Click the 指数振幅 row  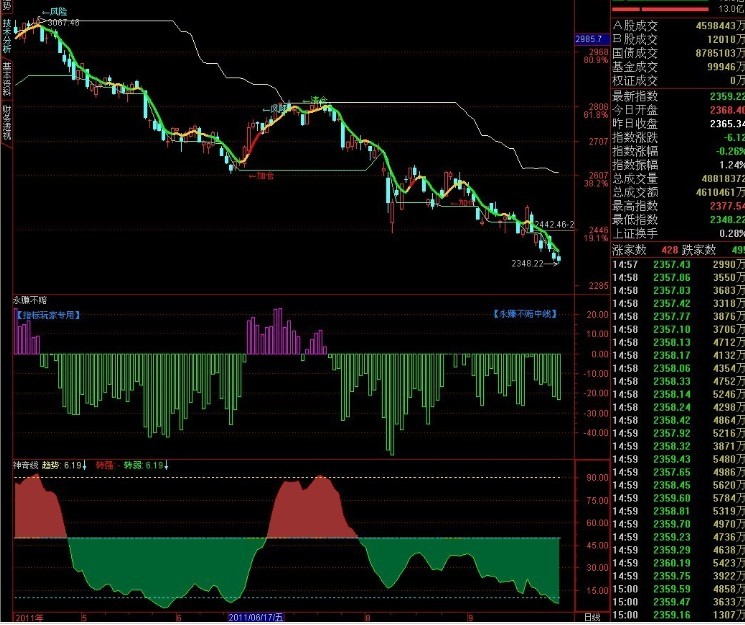(678, 165)
